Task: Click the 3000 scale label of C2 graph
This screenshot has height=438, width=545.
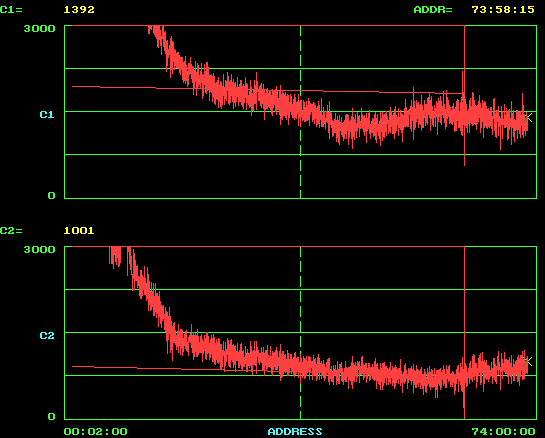Action: click(x=40, y=249)
